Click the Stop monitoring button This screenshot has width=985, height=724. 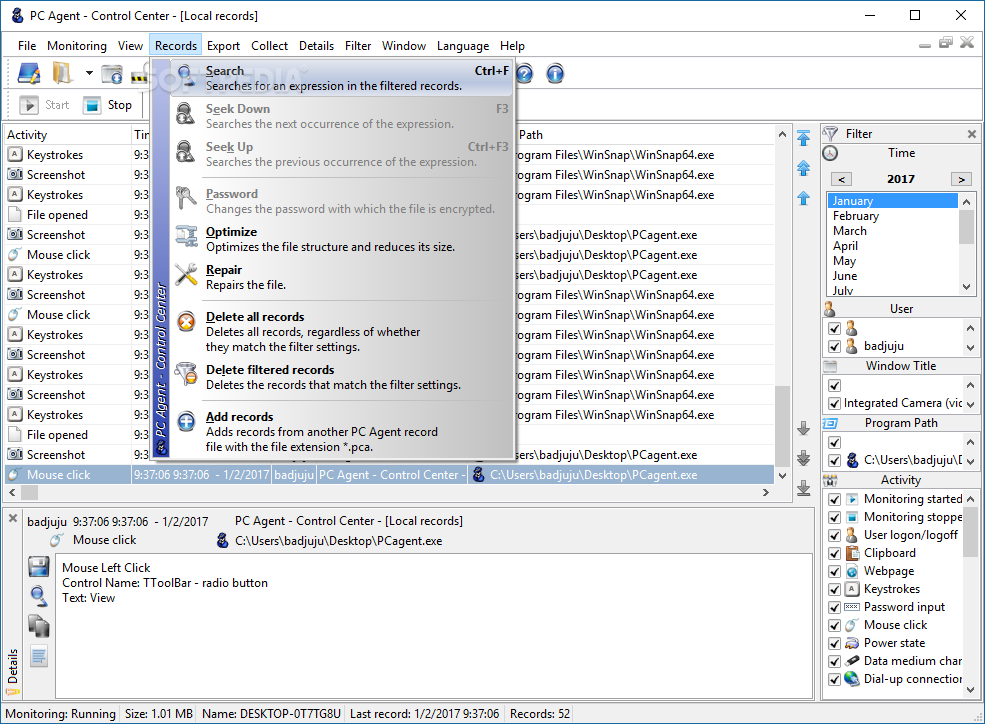coord(107,105)
